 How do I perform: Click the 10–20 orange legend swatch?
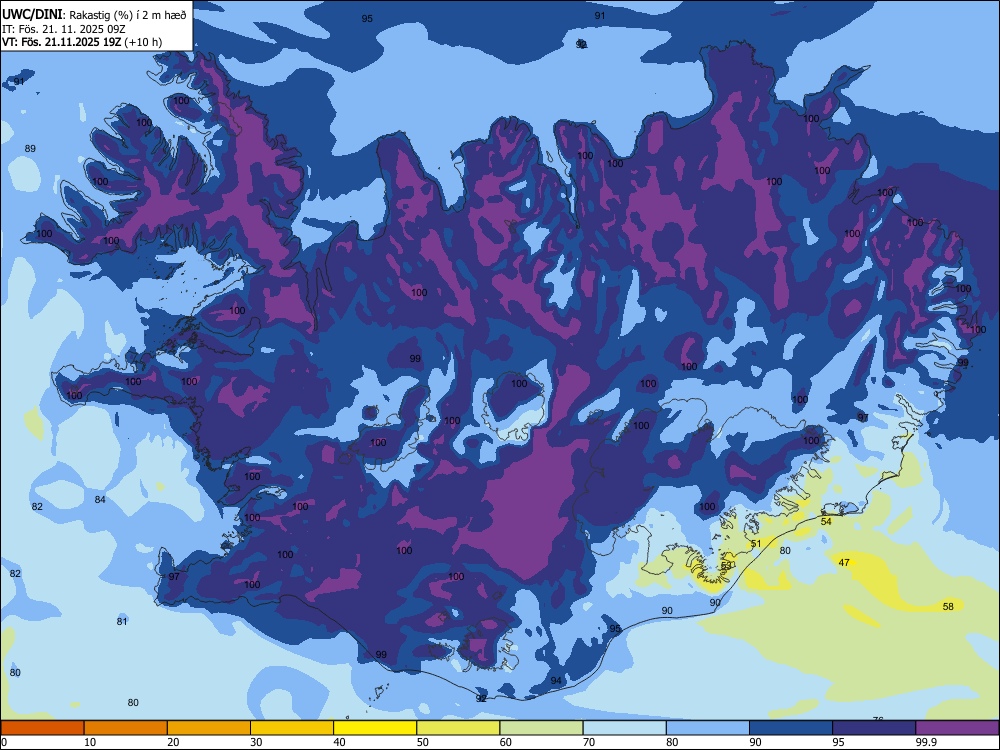126,728
